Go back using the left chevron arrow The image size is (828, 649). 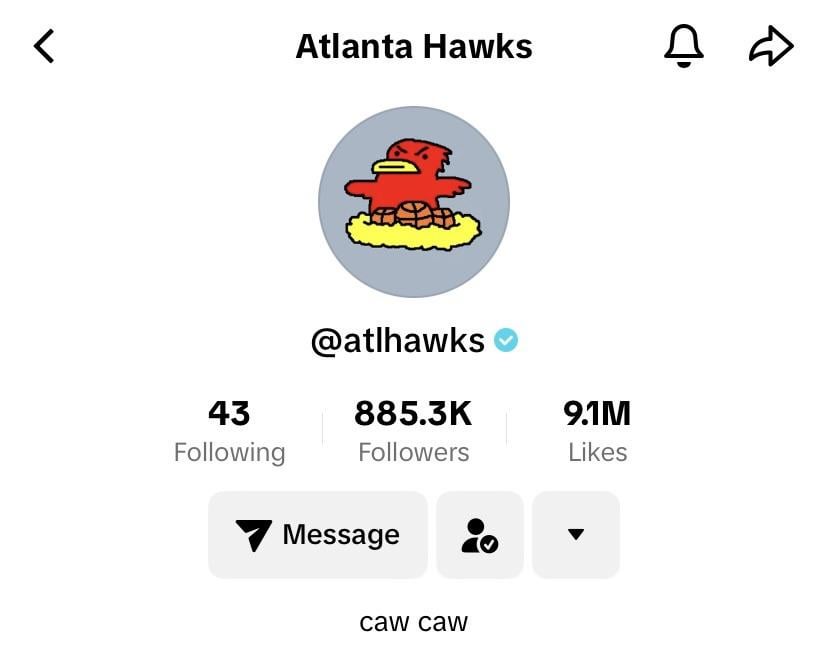[x=44, y=46]
